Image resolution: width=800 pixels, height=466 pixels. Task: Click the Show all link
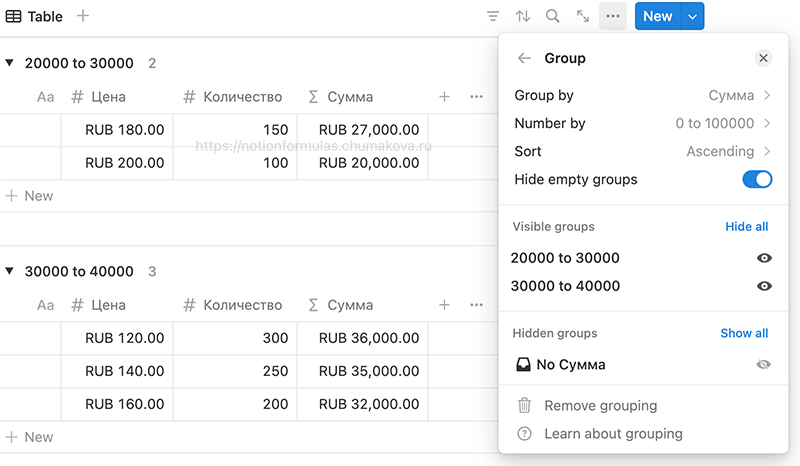click(744, 333)
